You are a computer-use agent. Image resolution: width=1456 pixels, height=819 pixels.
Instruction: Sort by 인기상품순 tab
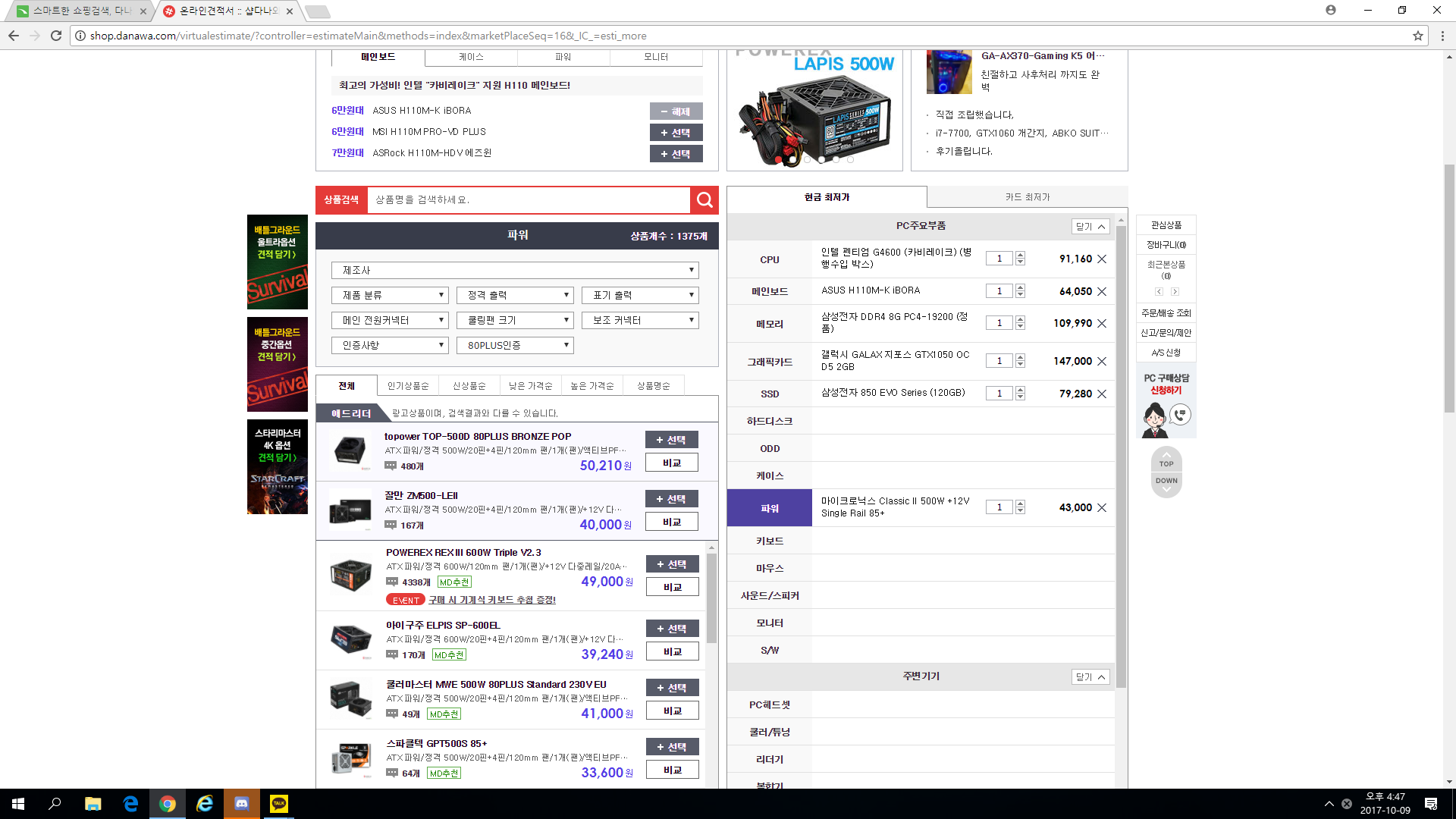pos(408,386)
